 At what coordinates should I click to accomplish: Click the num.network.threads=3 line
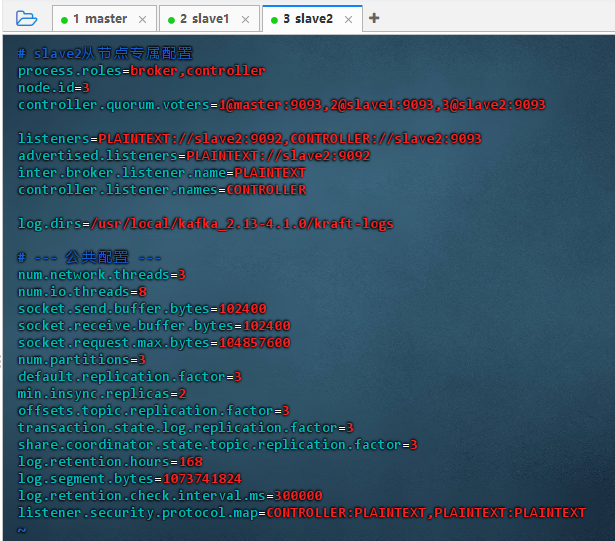coord(102,275)
